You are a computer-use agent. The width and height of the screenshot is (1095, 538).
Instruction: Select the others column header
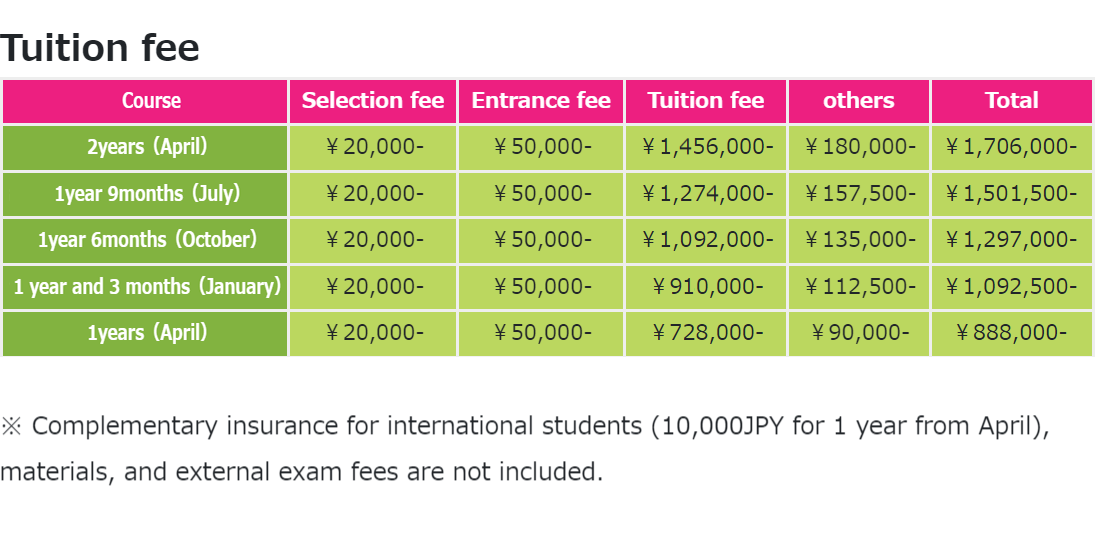click(859, 101)
